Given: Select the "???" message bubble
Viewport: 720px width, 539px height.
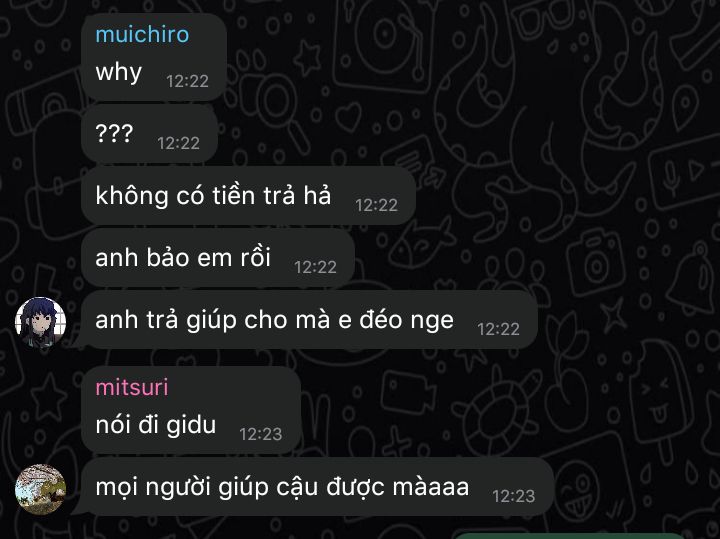Looking at the screenshot, I should (x=150, y=134).
